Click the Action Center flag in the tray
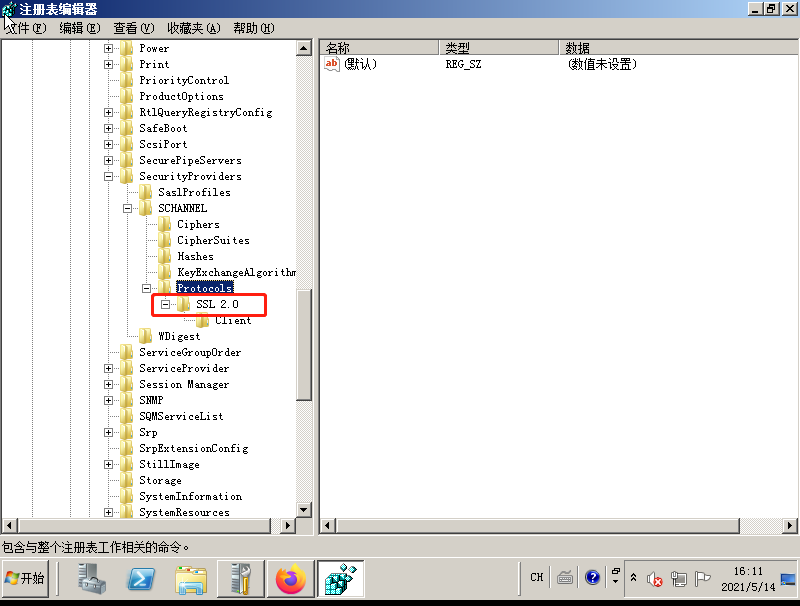 705,577
